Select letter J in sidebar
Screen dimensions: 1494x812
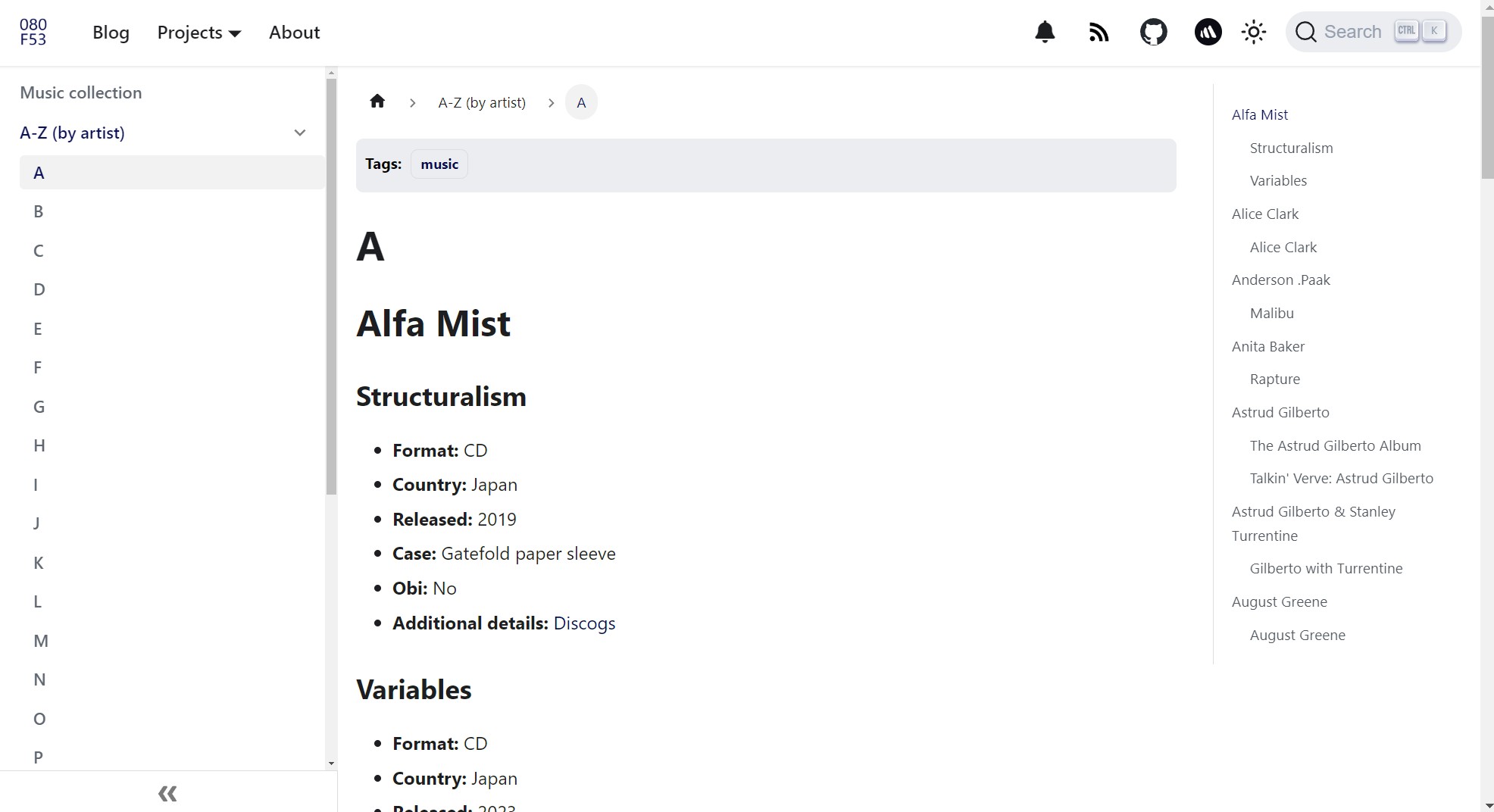tap(172, 523)
